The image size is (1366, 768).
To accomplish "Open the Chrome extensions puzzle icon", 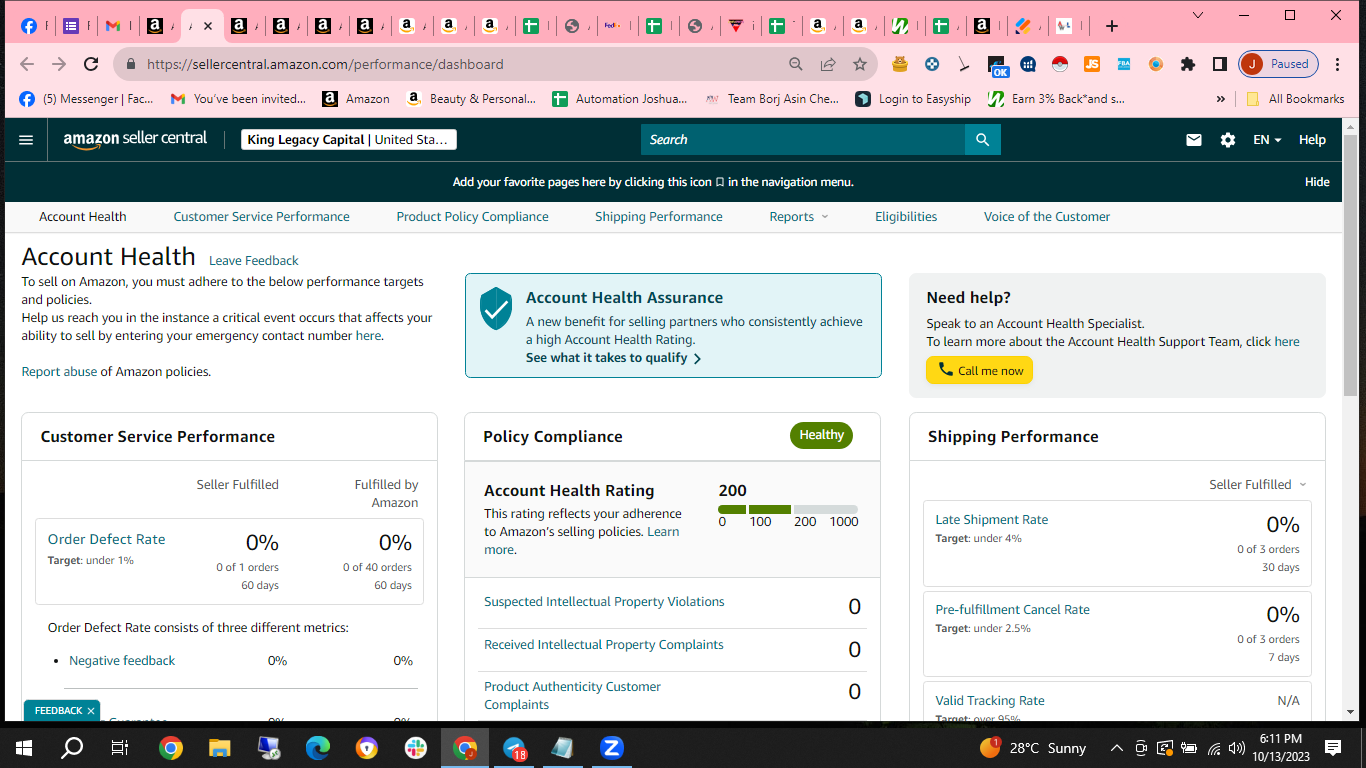I will pos(1188,64).
